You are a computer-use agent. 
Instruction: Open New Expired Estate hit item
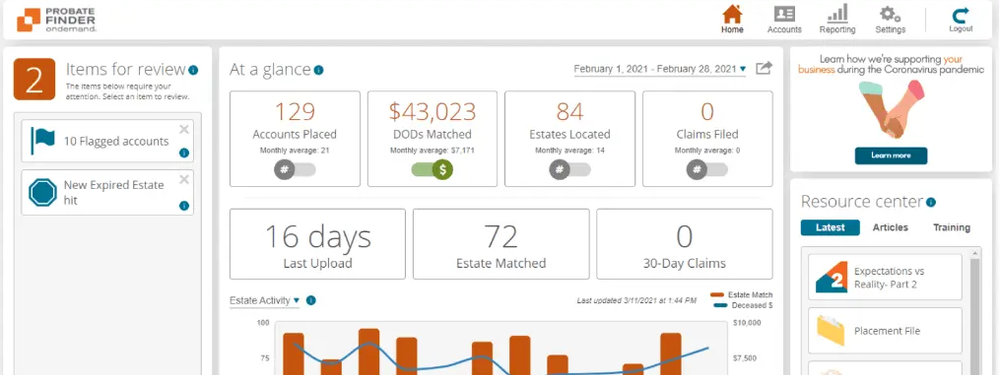107,193
